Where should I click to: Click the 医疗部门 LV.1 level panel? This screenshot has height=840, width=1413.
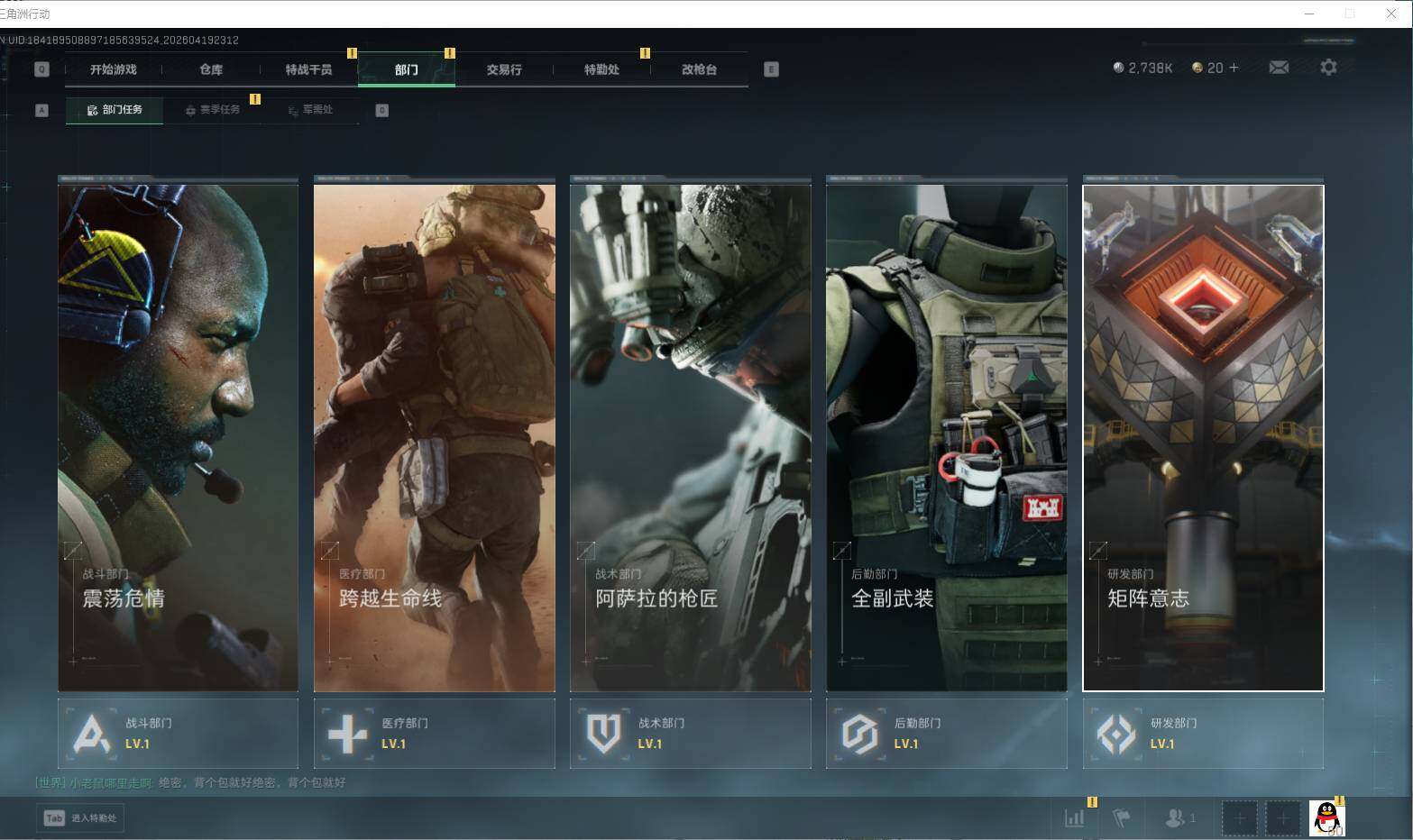tap(435, 734)
